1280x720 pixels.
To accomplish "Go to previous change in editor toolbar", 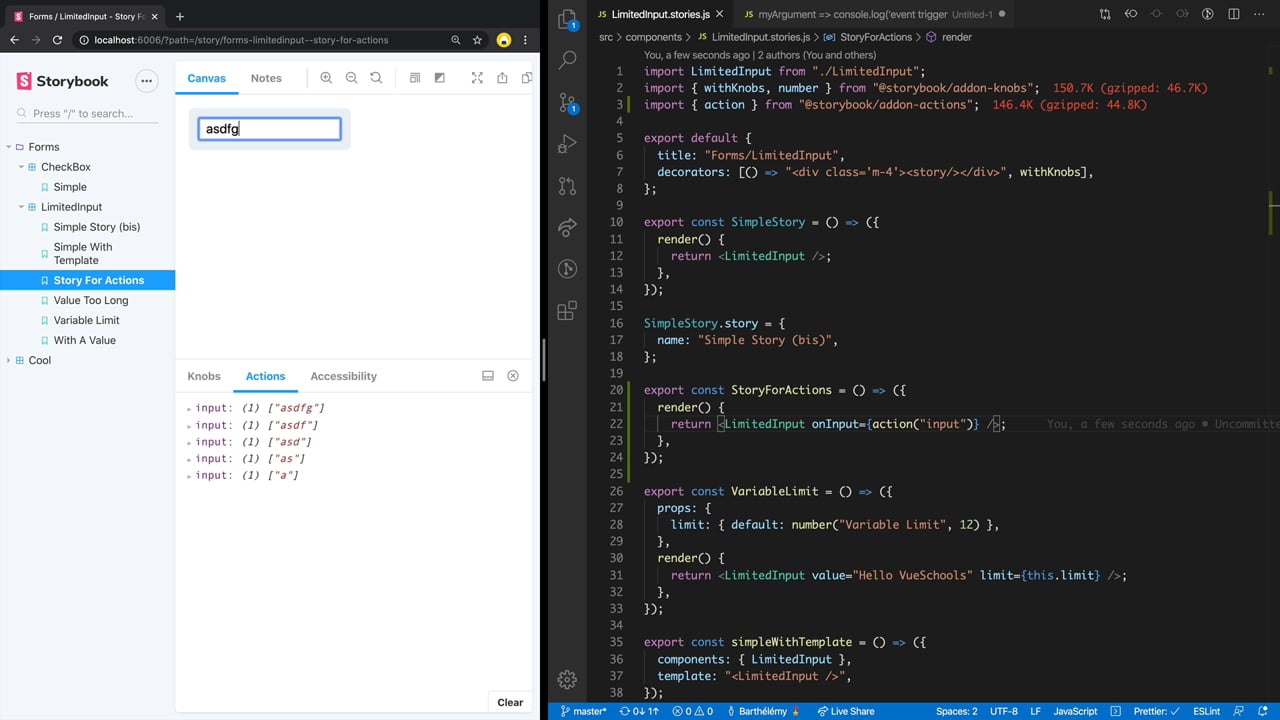I will coord(1131,14).
